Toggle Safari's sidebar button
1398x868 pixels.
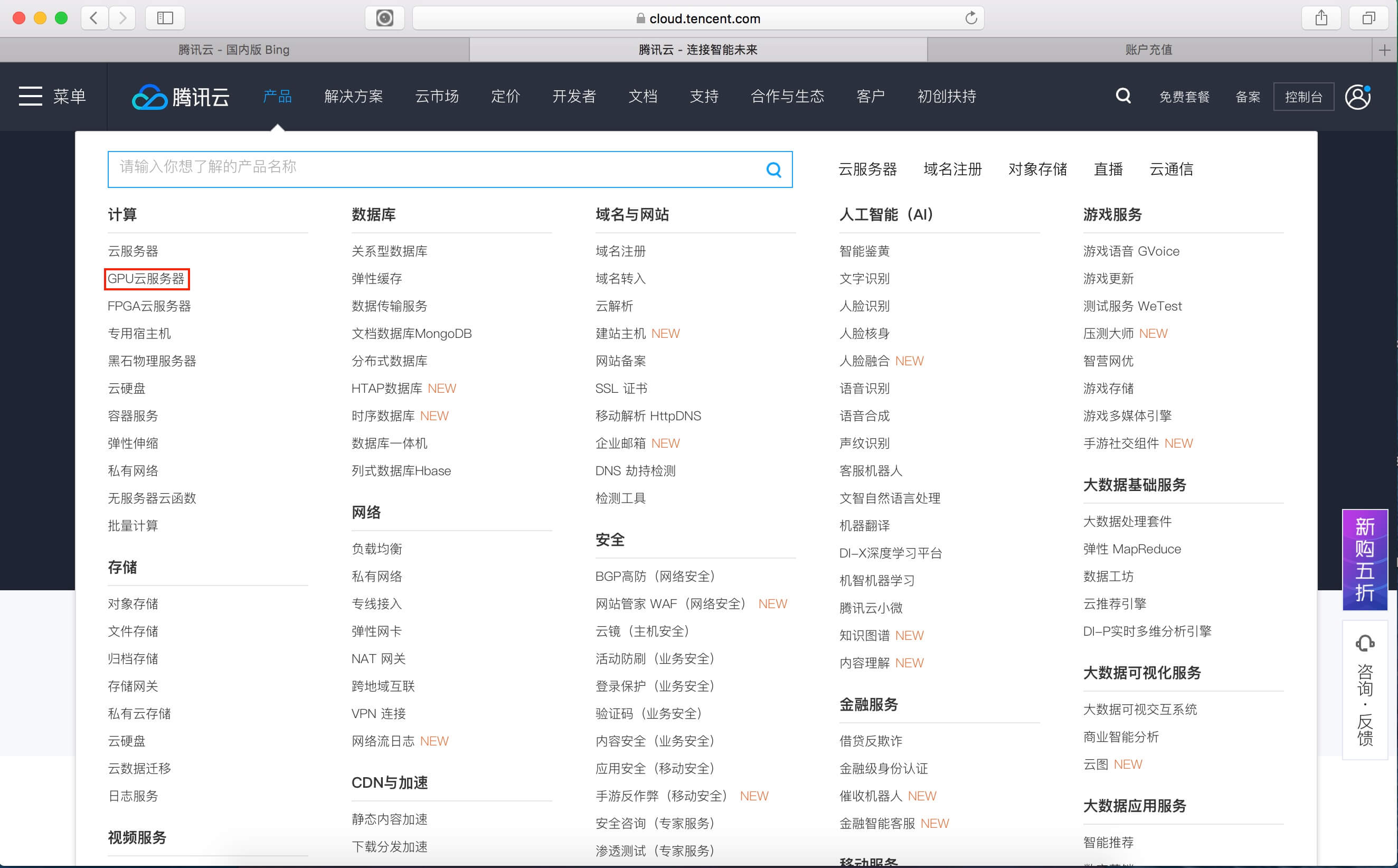click(x=165, y=18)
